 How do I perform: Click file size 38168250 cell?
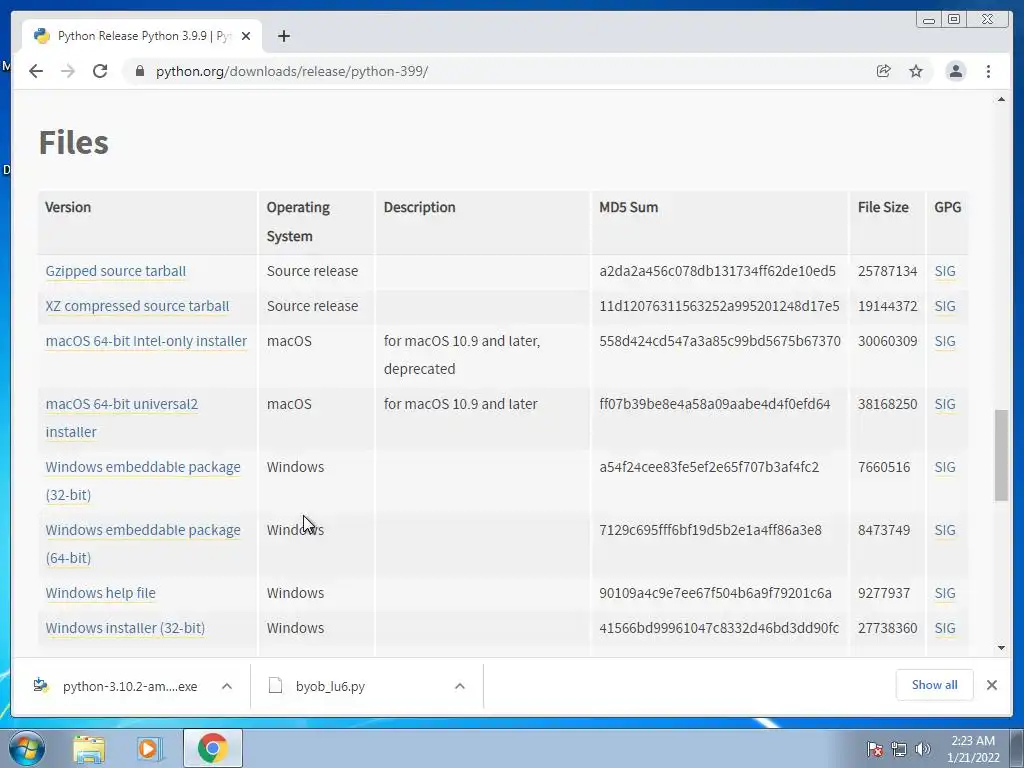(888, 404)
